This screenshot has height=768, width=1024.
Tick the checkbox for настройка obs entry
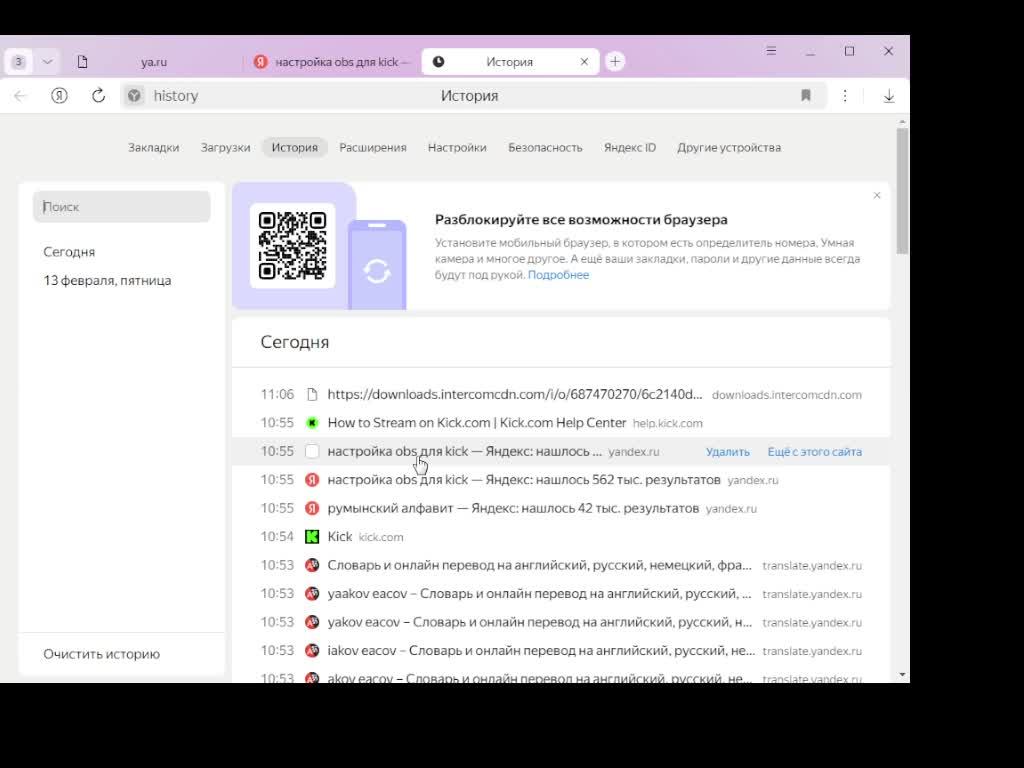(x=312, y=452)
